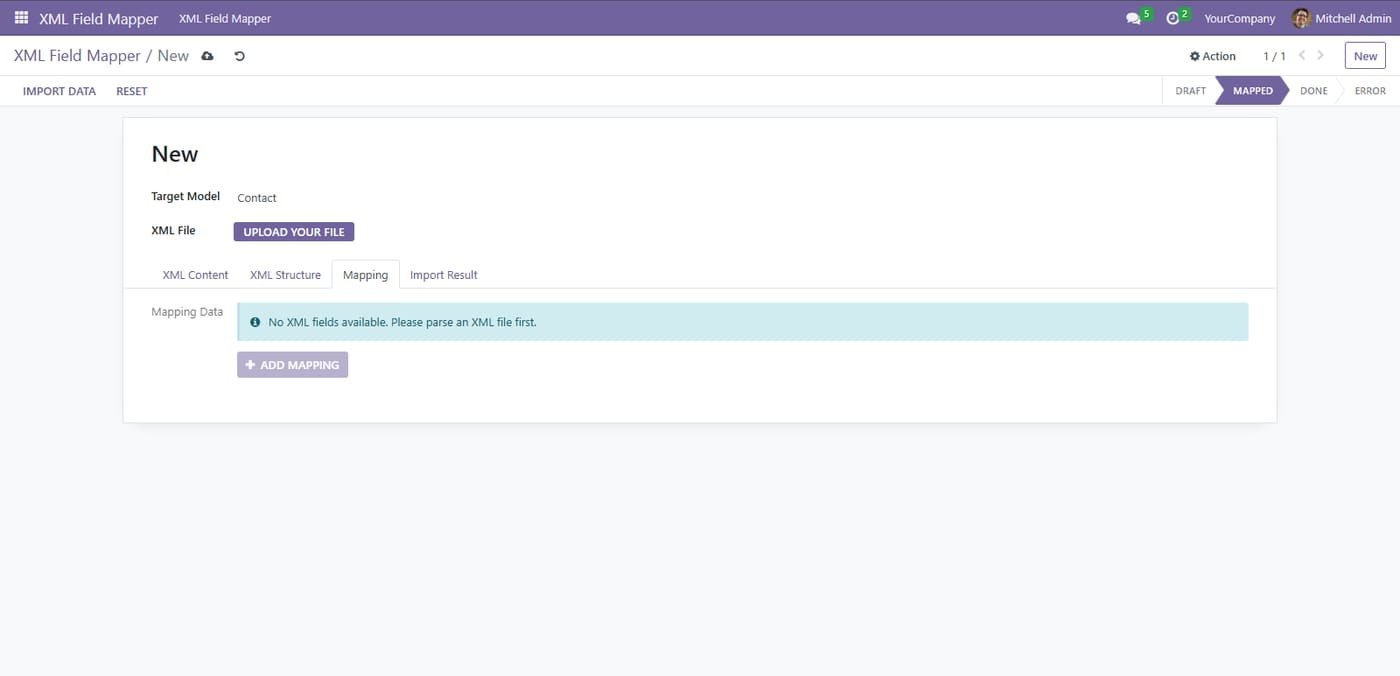1400x676 pixels.
Task: Click the No XML fields available message
Action: coord(402,322)
